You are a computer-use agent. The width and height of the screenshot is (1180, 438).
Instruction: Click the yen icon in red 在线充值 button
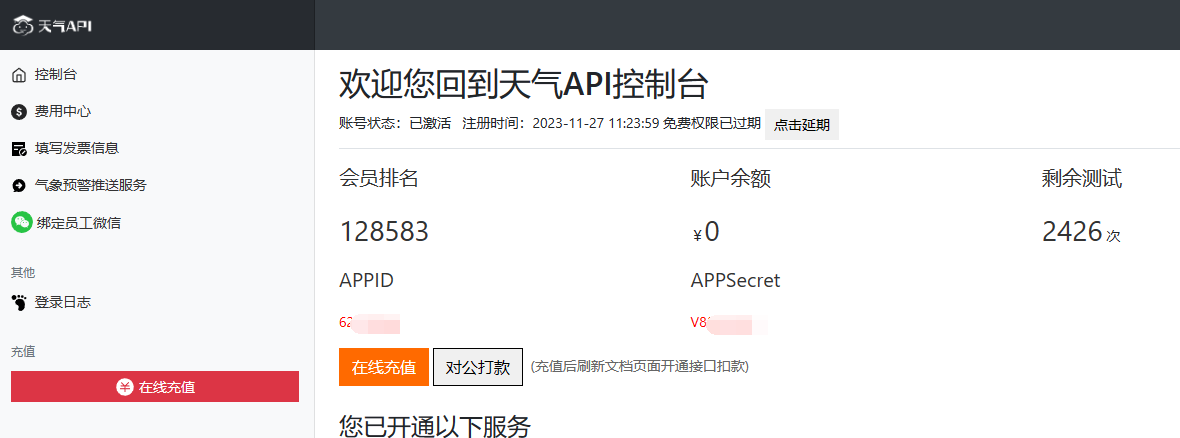(124, 387)
